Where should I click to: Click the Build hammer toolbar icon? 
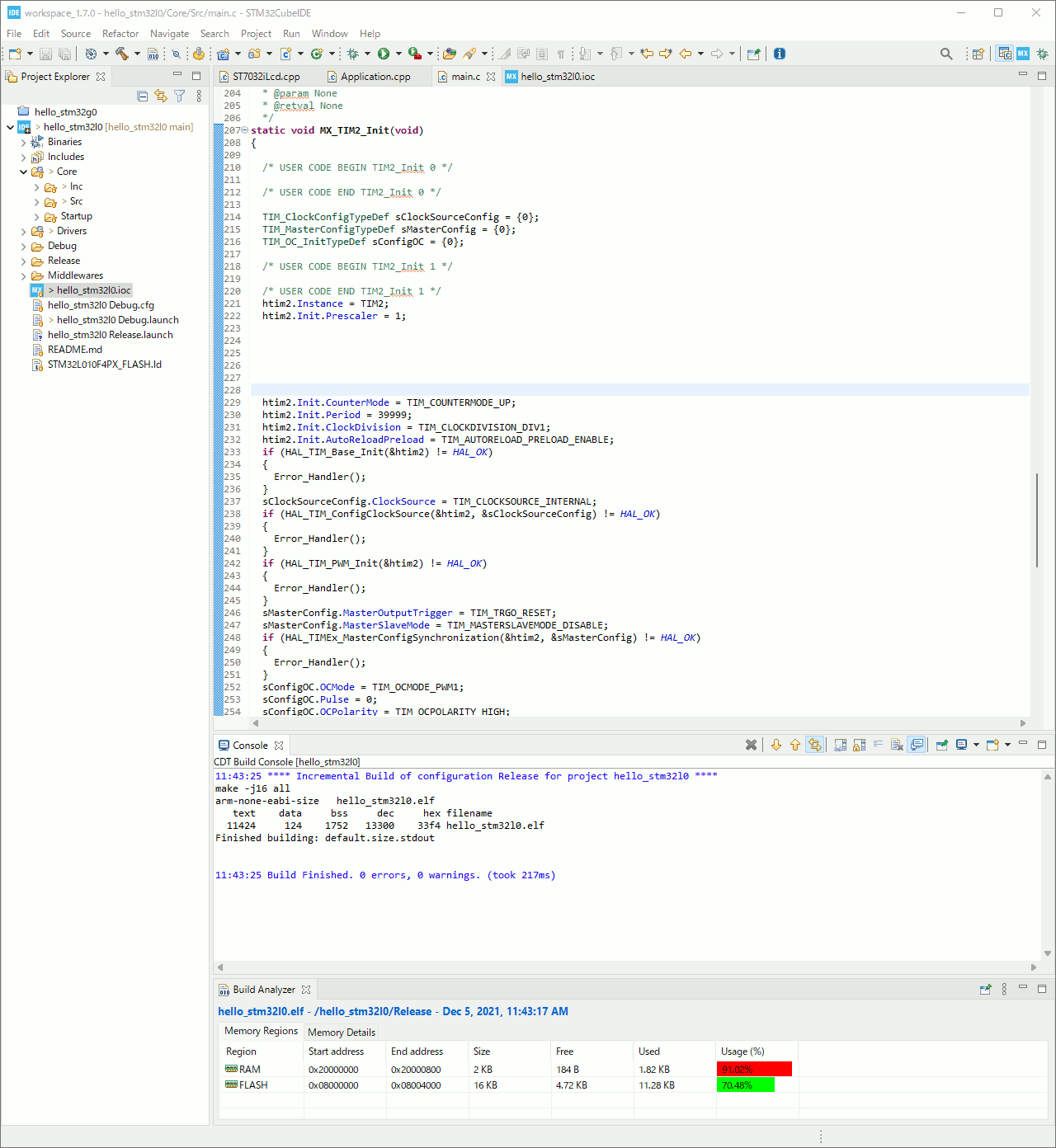[x=121, y=54]
